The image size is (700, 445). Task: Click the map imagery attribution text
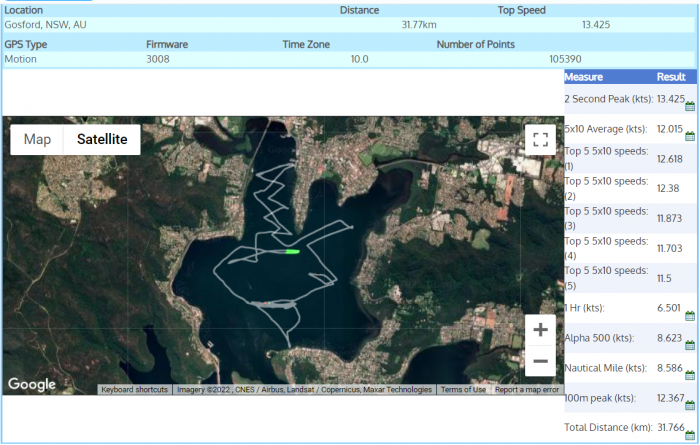[x=304, y=390]
